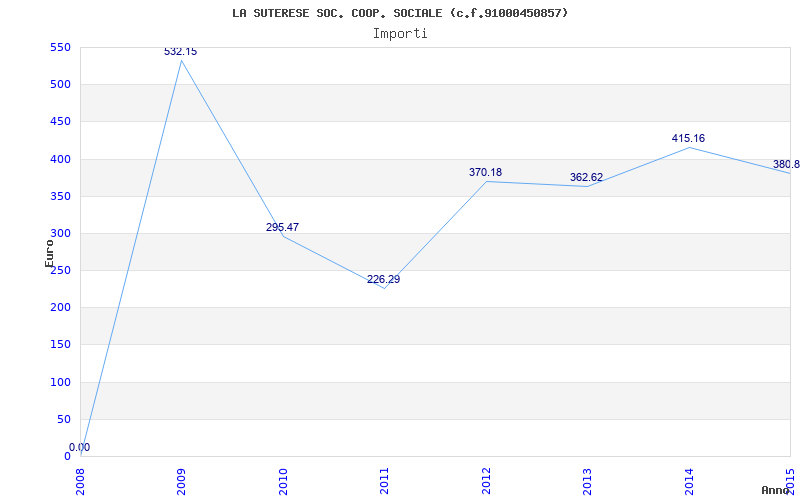Click the Euro axis title
This screenshot has width=800, height=500.
[x=49, y=254]
